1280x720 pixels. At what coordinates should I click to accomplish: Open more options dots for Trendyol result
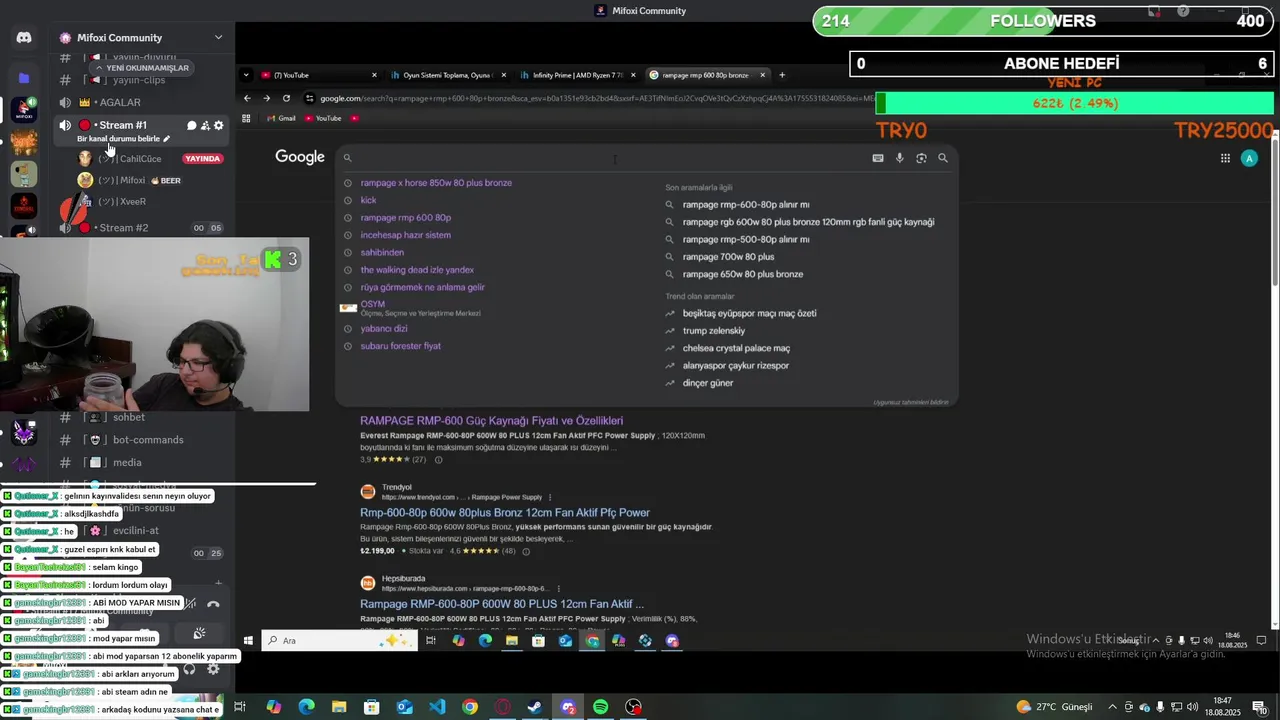(x=550, y=497)
